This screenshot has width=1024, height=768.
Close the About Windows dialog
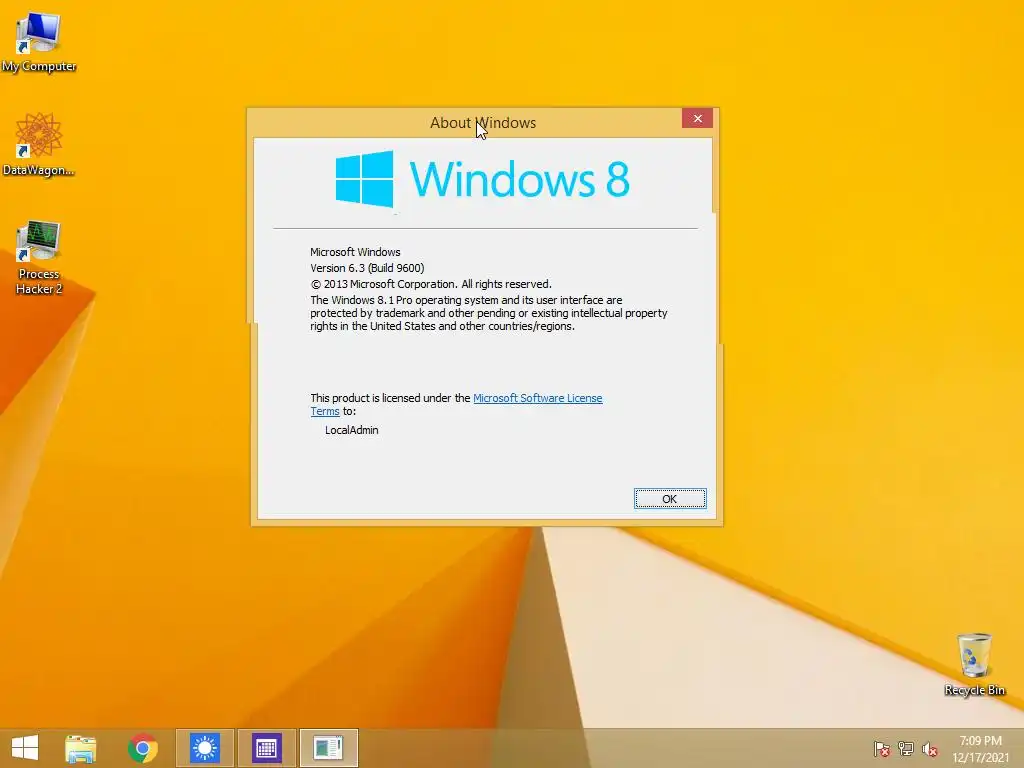pos(697,118)
